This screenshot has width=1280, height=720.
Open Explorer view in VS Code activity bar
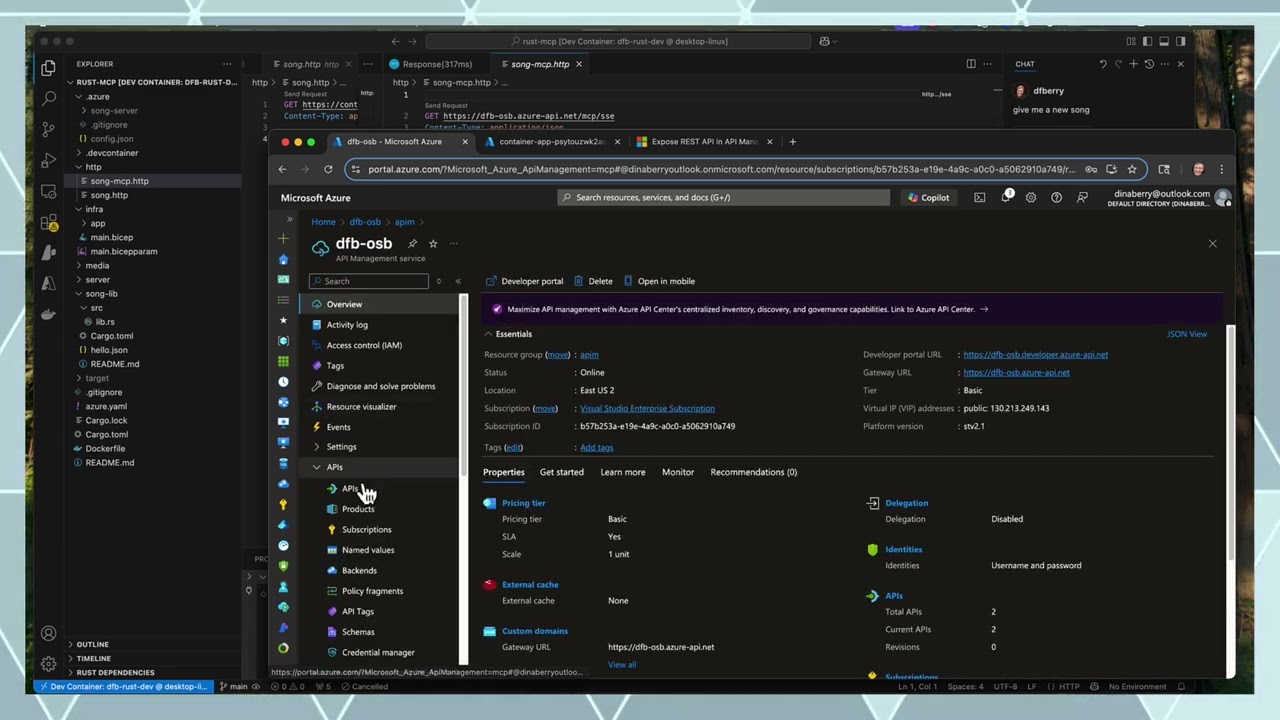48,68
